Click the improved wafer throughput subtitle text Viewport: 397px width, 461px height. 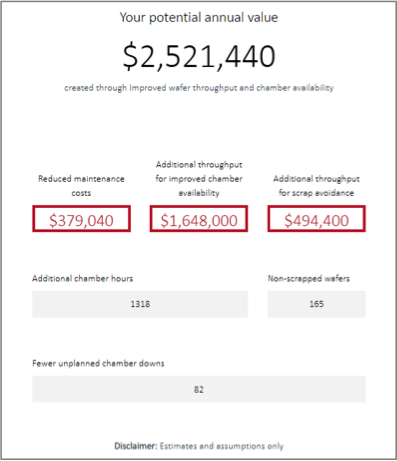(x=199, y=88)
